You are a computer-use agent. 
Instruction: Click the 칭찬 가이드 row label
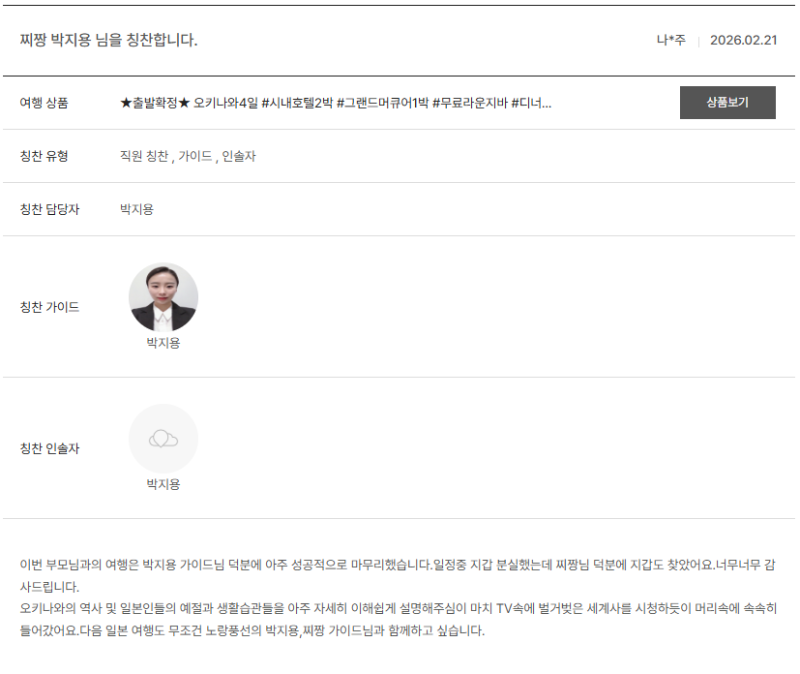point(49,307)
